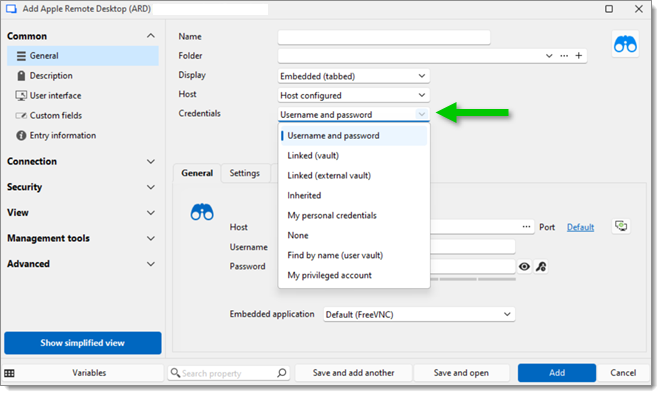Expand the Connection group
This screenshot has width=662, height=396.
151,161
